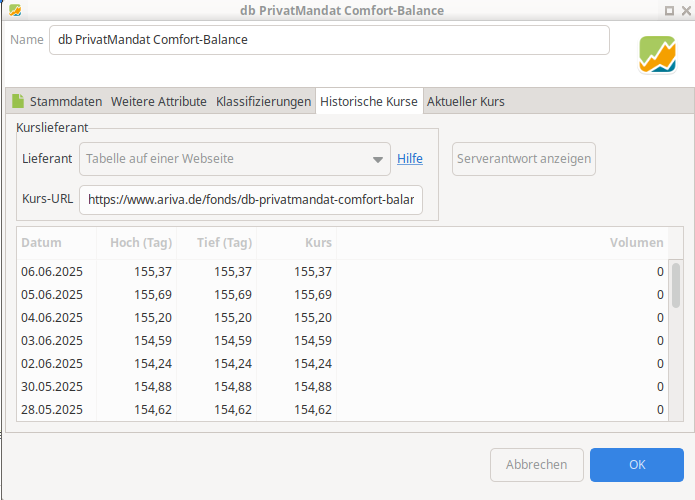This screenshot has width=695, height=500.
Task: Click Serverantwort anzeigen button
Action: (523, 159)
